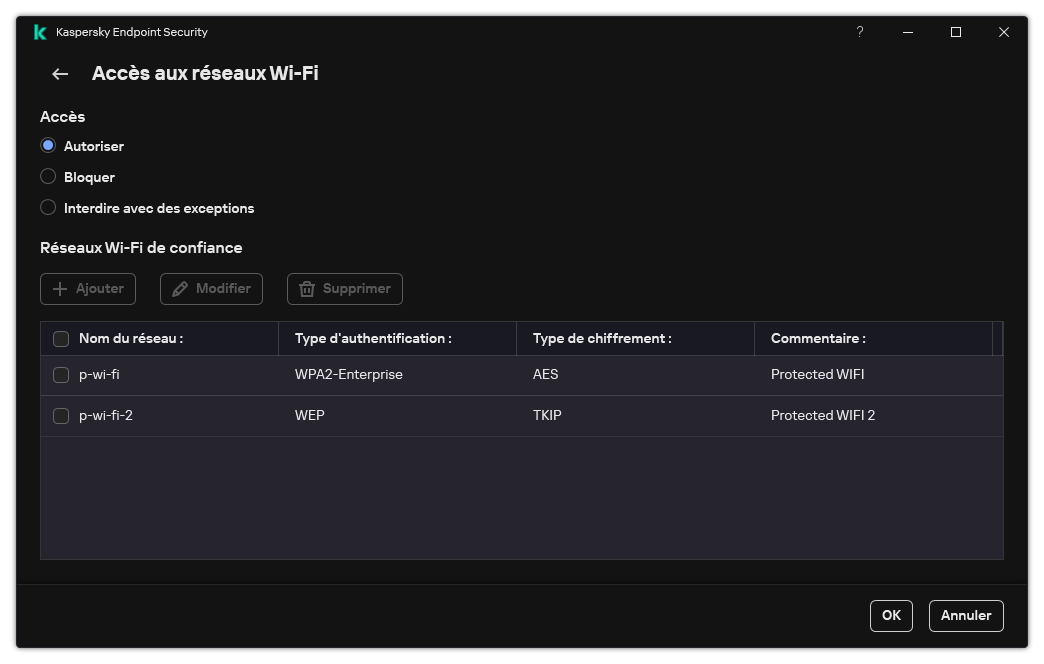Click the plus icon on the Ajouter button
The width and height of the screenshot is (1044, 664).
pos(60,289)
